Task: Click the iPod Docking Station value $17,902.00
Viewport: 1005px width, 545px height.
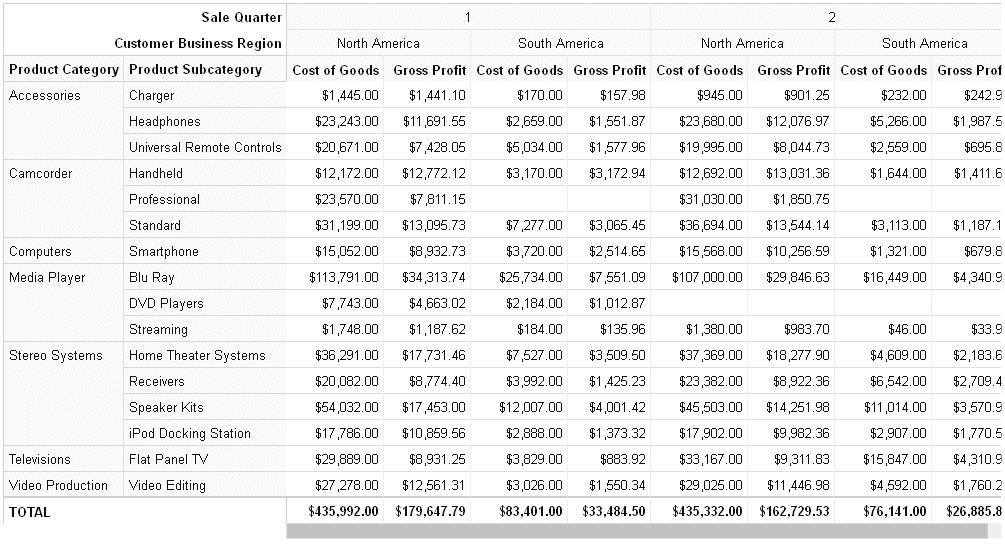Action: [x=711, y=433]
